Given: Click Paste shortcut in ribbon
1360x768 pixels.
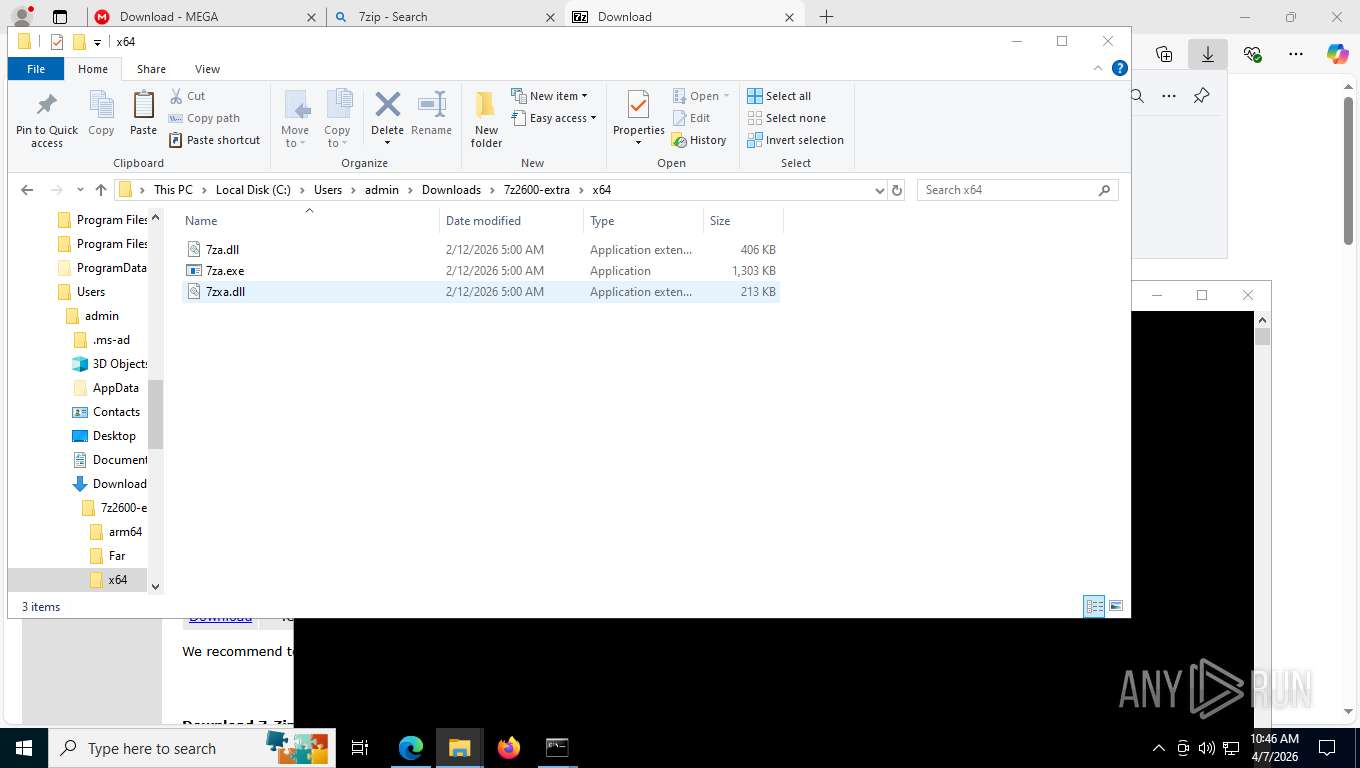Looking at the screenshot, I should (x=214, y=140).
